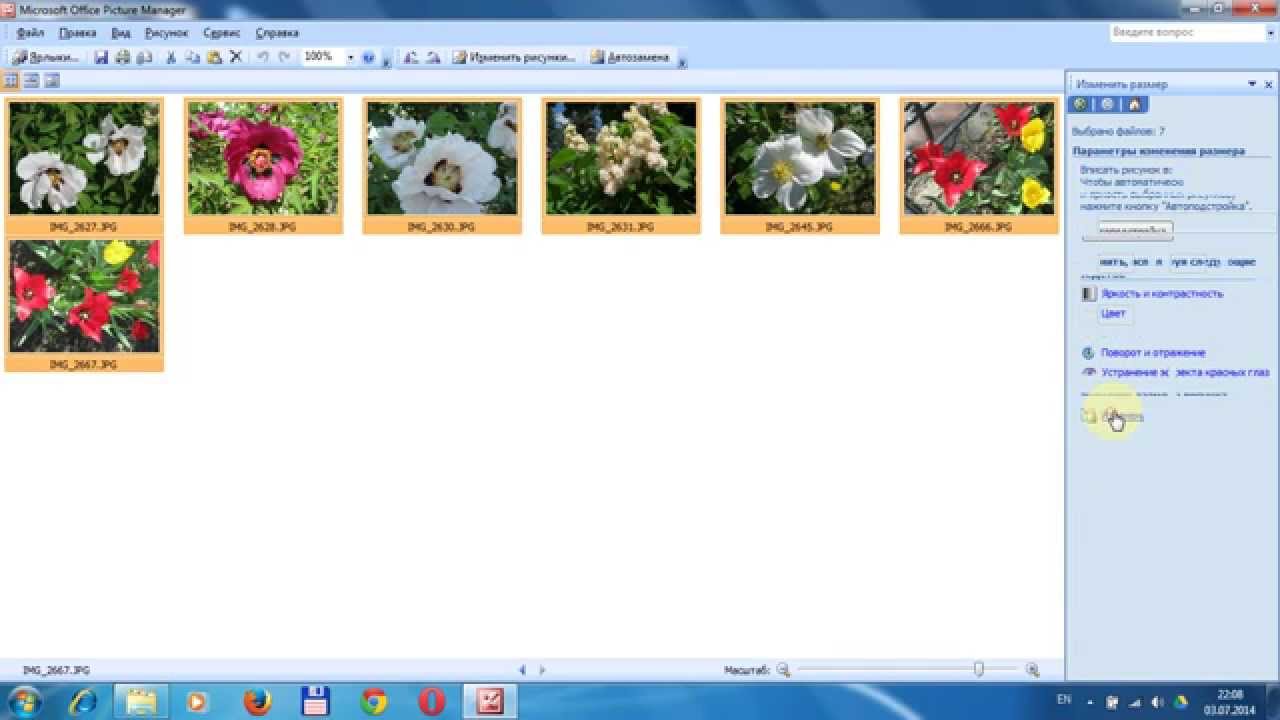Screen dimensions: 1280x720
Task: Click the Print icon in toolbar
Action: 123,57
